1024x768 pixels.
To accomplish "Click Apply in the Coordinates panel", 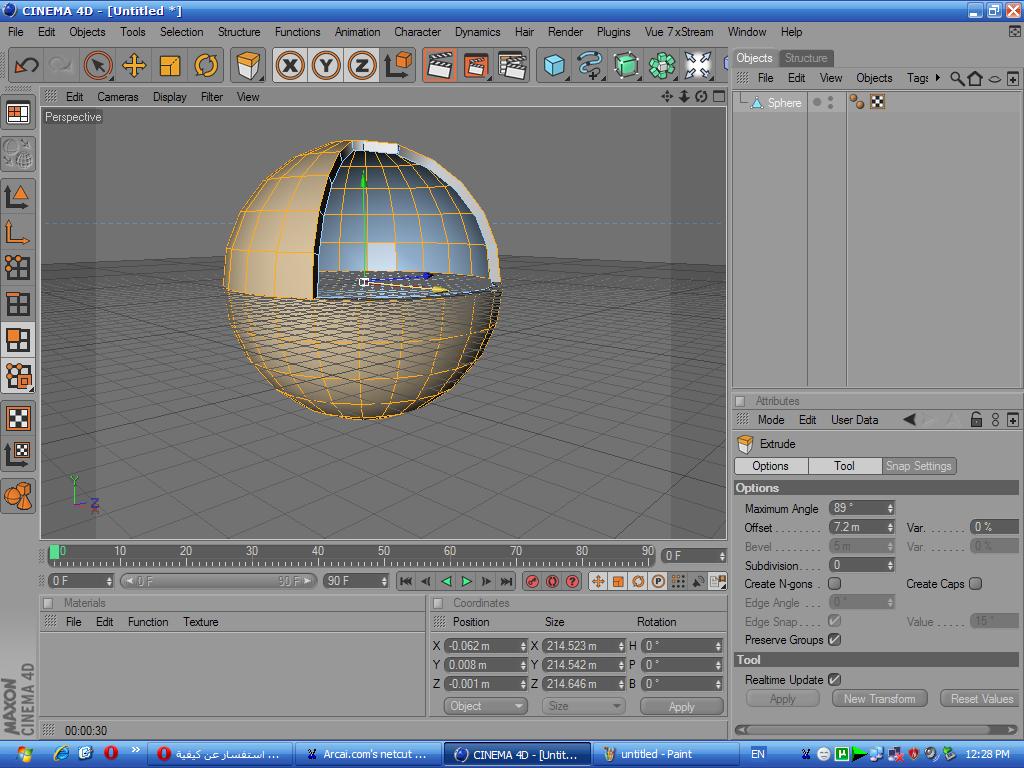I will coord(681,707).
